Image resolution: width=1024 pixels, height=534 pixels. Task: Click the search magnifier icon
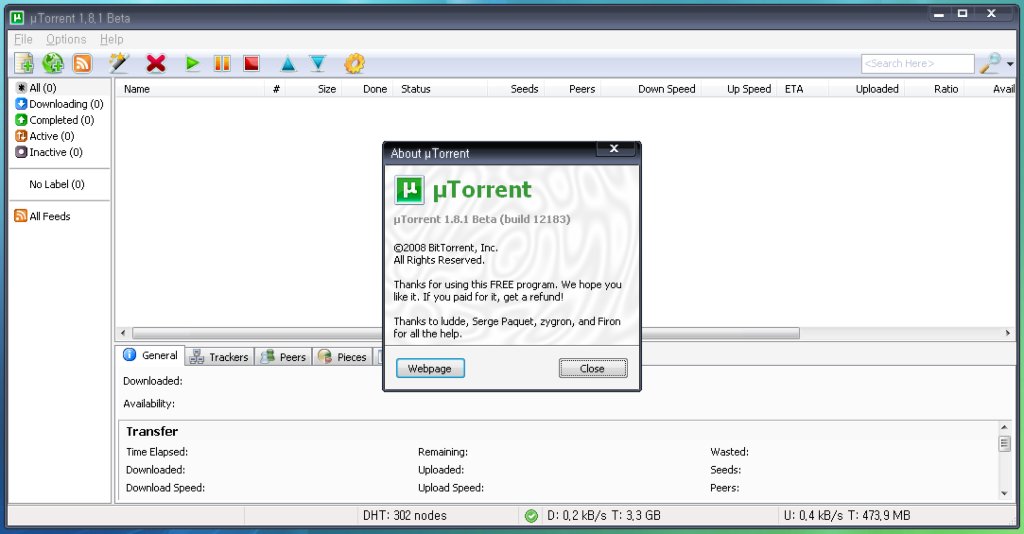click(x=991, y=63)
